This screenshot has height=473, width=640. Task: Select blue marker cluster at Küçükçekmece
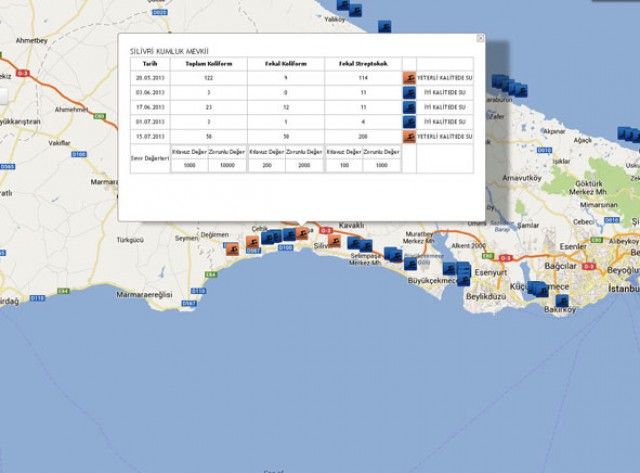click(x=536, y=289)
